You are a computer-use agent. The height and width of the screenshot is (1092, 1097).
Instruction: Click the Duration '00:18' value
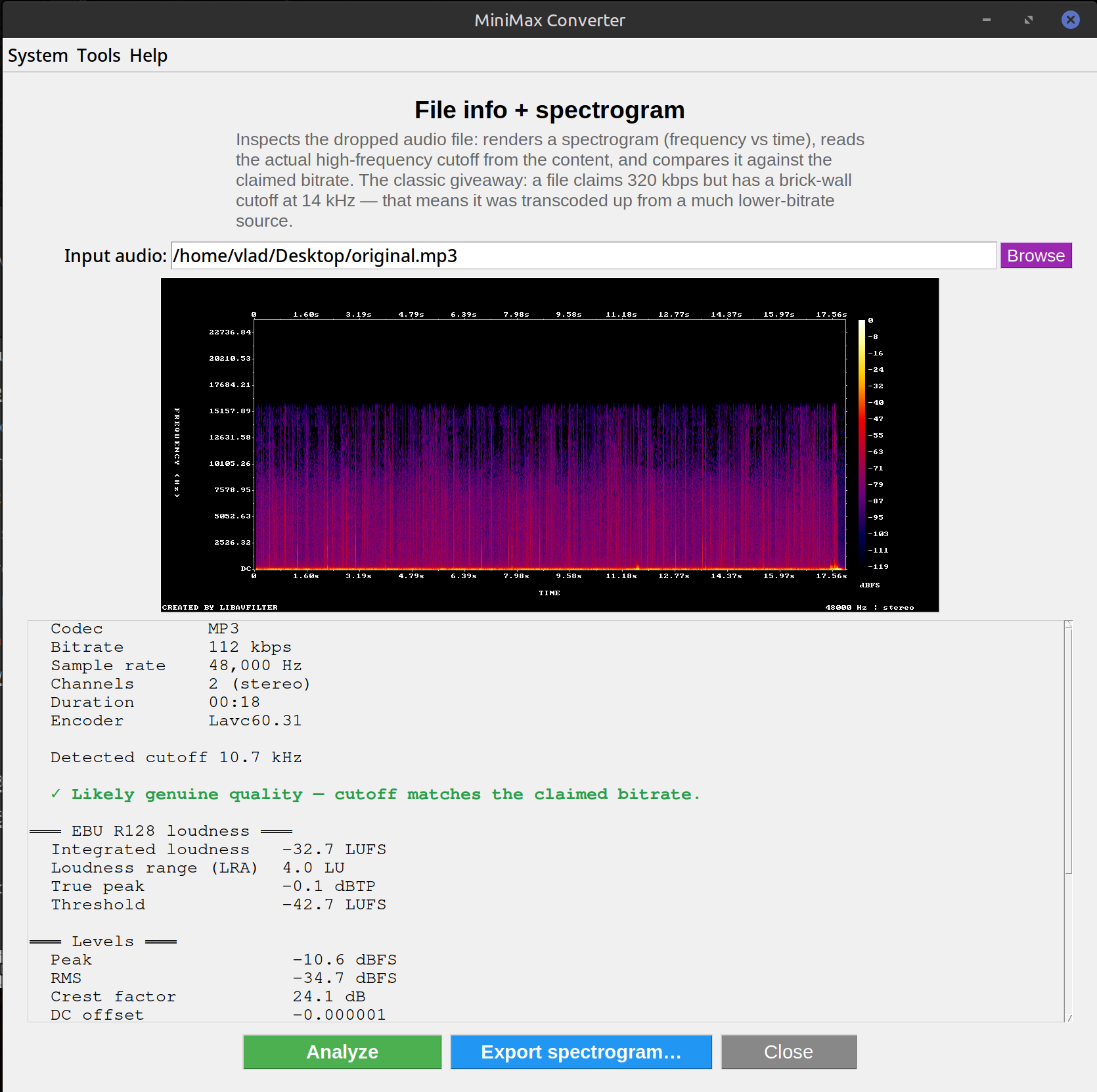(234, 702)
